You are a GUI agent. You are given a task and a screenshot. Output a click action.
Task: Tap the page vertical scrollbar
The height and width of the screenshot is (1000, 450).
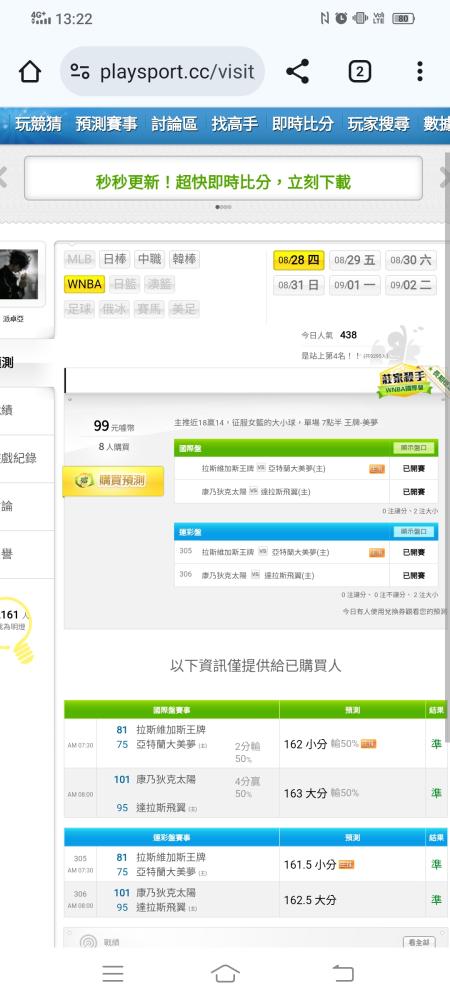[447, 446]
